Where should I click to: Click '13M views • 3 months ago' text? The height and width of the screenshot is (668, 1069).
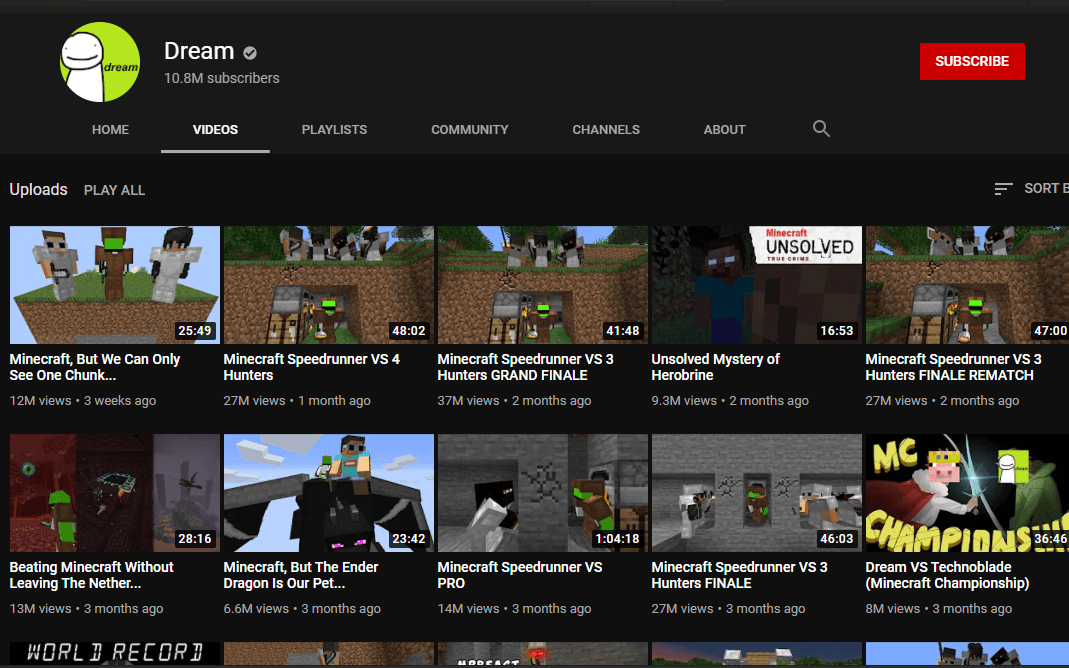coord(87,609)
